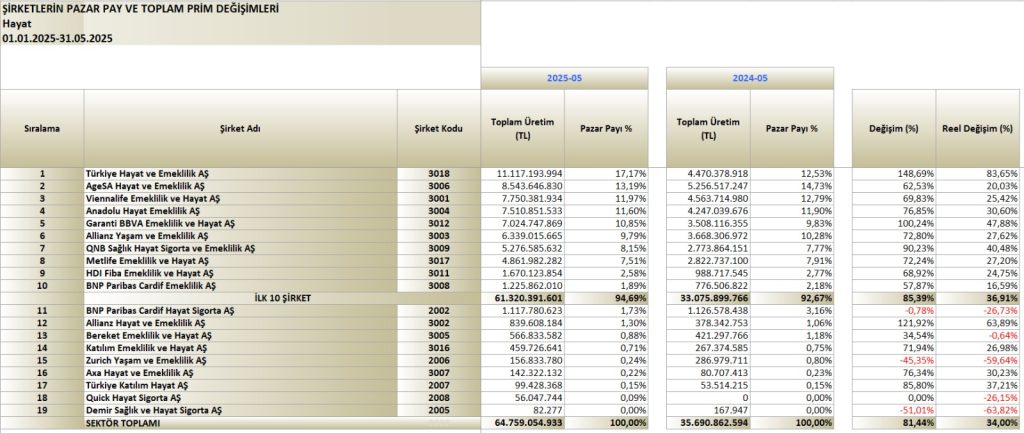Click Quick Hayat Sigorta AŞ cell
Screen dimensions: 1024x433
tap(240, 398)
